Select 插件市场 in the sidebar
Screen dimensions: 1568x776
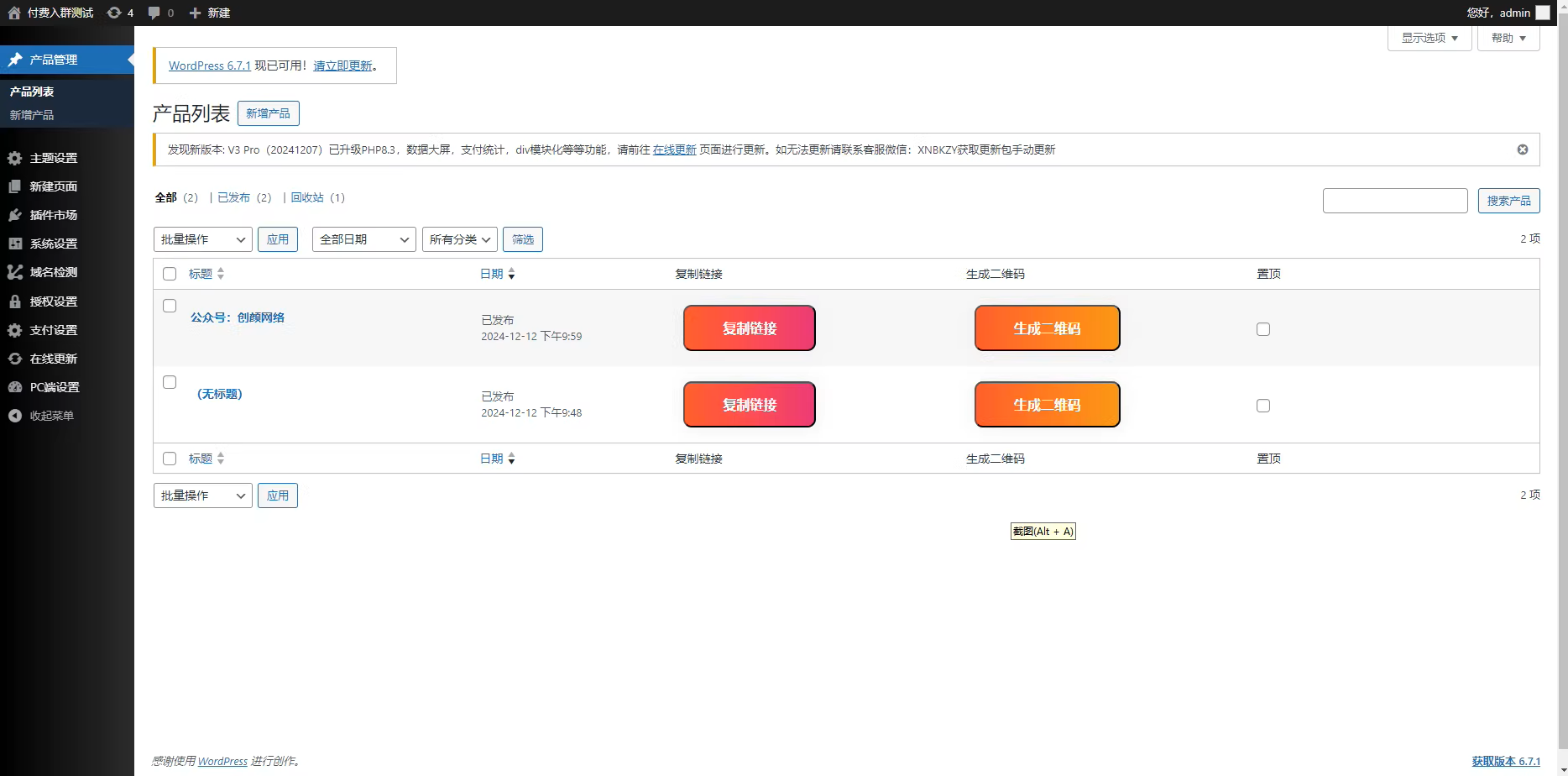55,215
